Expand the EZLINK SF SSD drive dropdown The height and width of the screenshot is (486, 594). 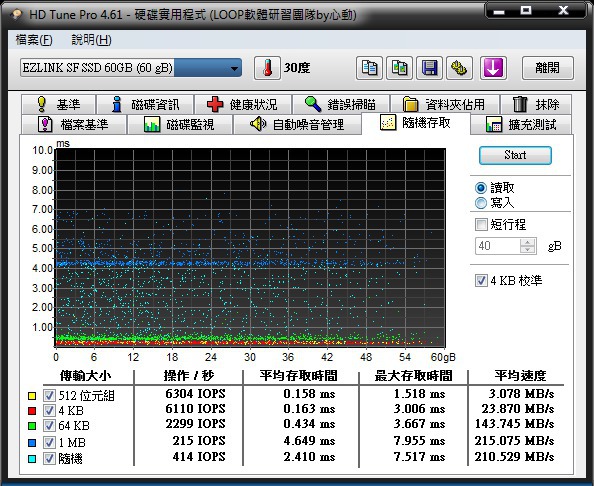pos(234,69)
